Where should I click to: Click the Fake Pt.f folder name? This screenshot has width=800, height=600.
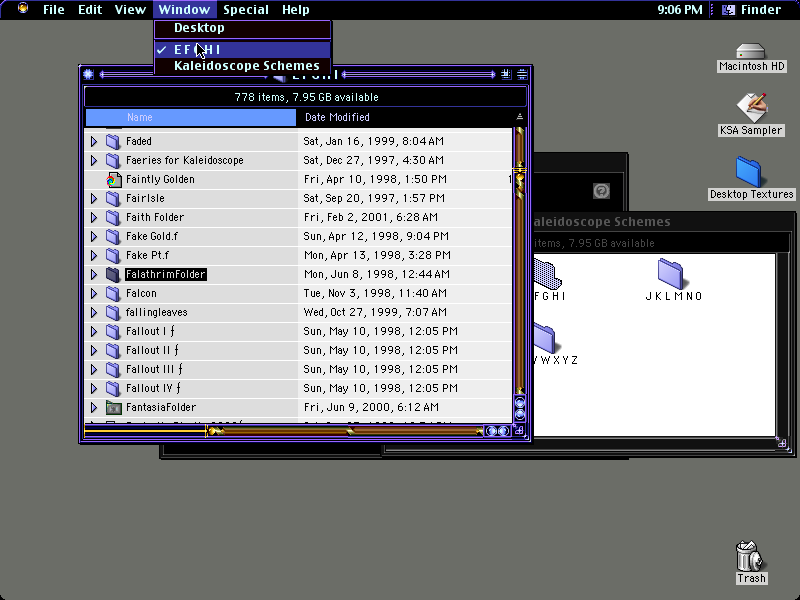tap(147, 255)
